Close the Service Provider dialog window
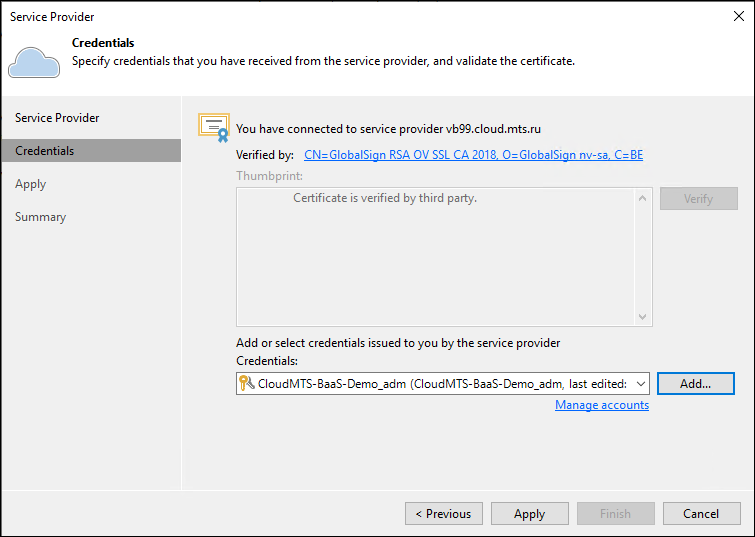Viewport: 755px width, 537px height. click(x=737, y=16)
